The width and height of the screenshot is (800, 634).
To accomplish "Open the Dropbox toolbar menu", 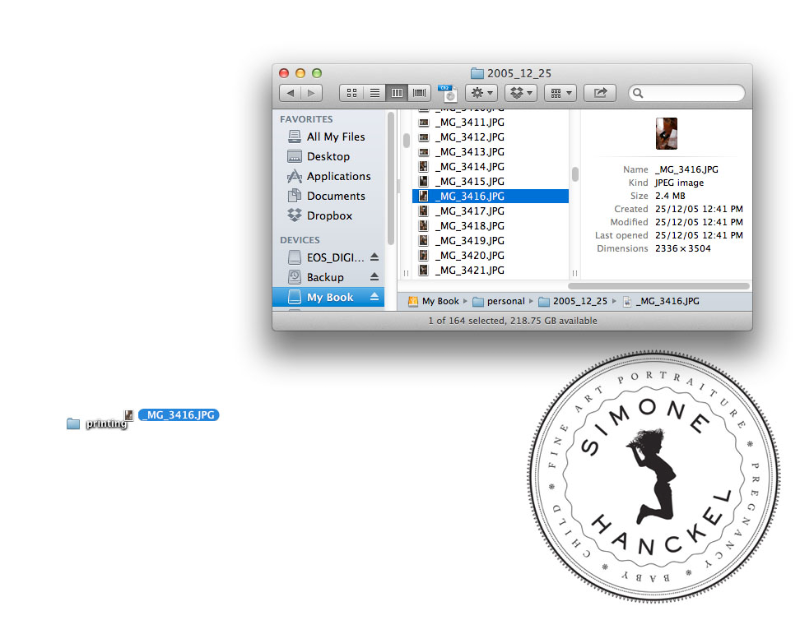I will (x=521, y=93).
